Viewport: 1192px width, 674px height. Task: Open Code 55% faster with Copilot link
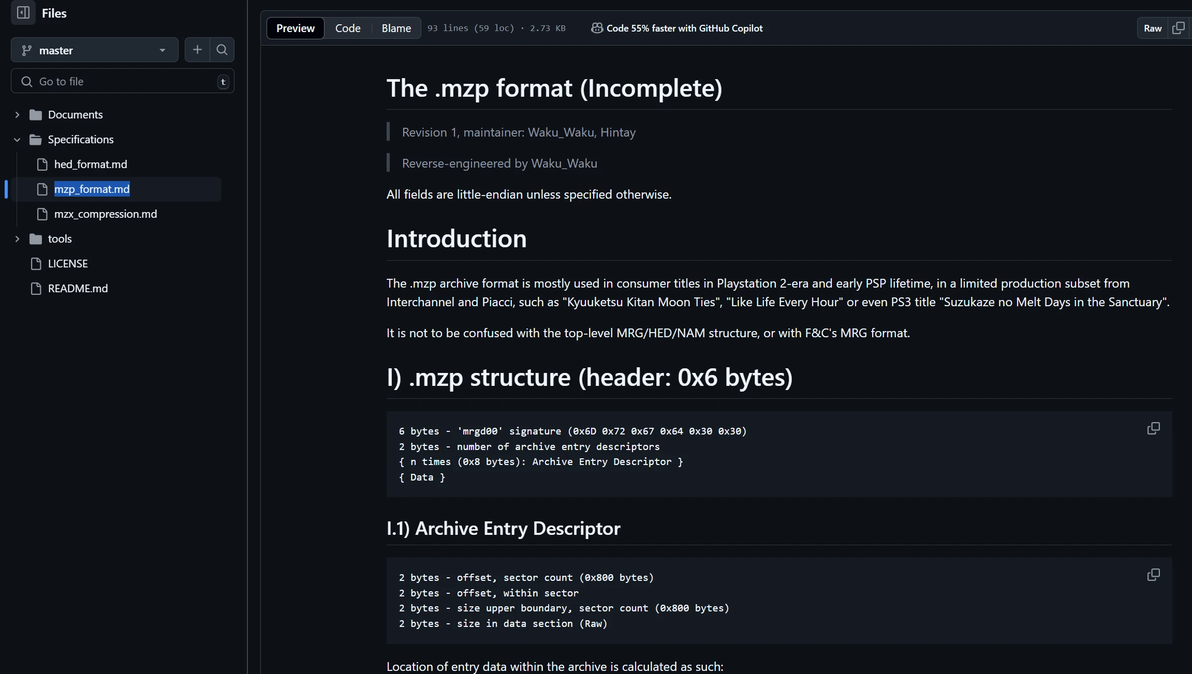(x=684, y=28)
